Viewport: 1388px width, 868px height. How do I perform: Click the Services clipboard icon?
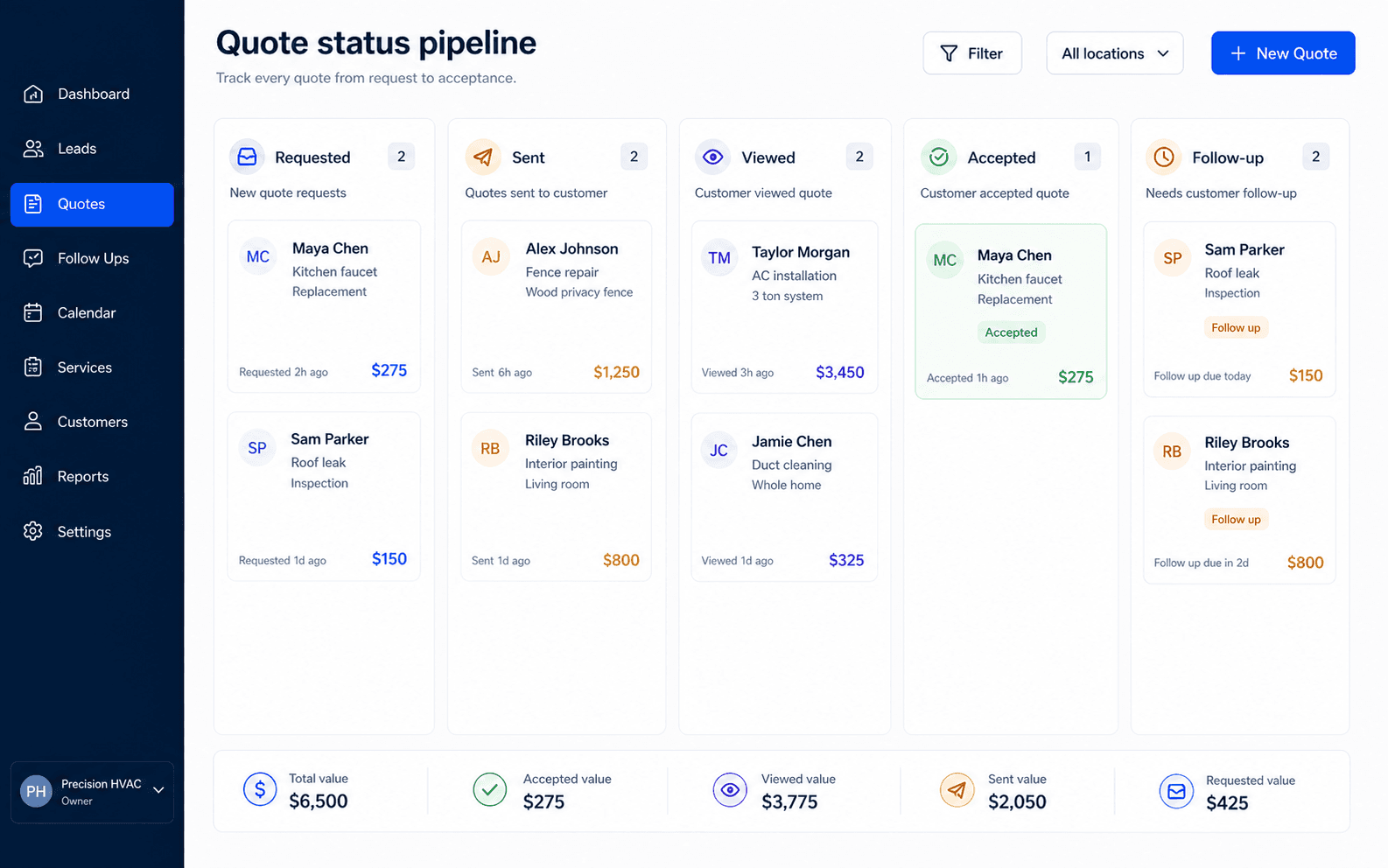(x=33, y=367)
